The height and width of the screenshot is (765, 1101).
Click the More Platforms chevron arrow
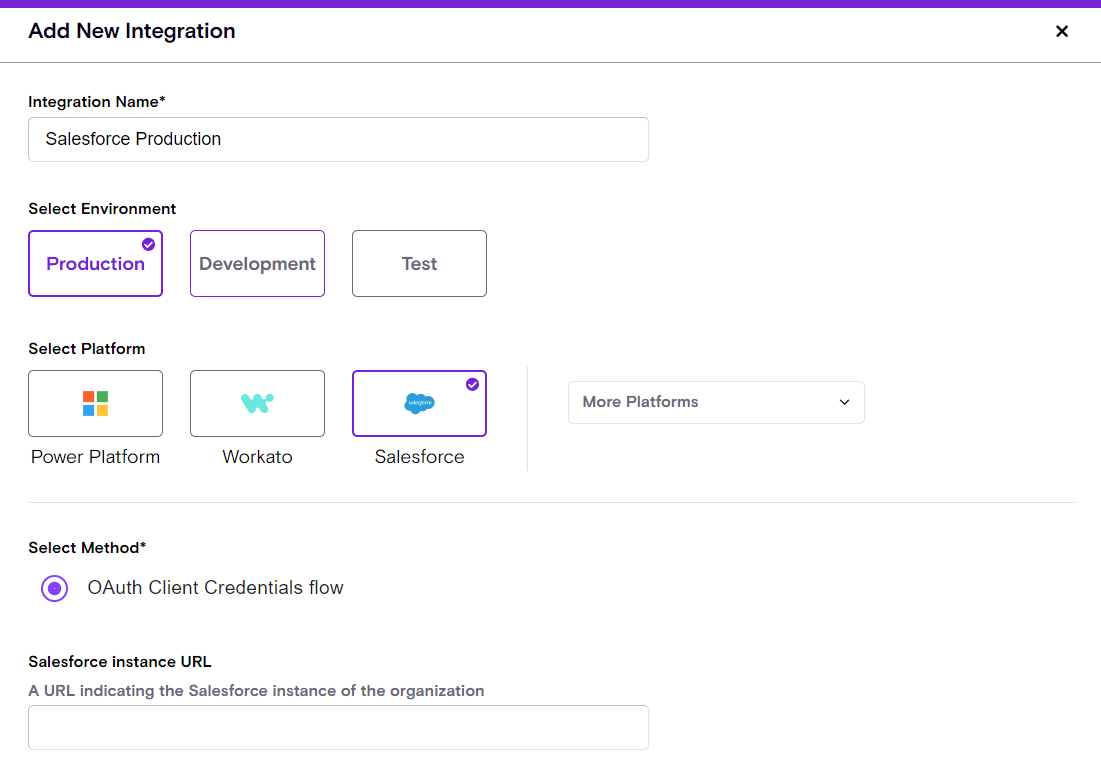(x=844, y=402)
